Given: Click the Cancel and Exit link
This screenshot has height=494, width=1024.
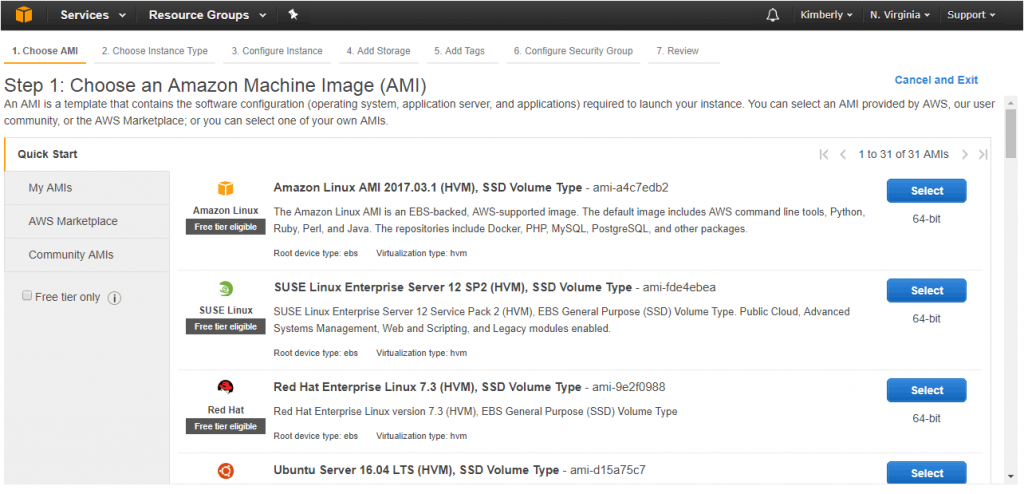Looking at the screenshot, I should [936, 80].
